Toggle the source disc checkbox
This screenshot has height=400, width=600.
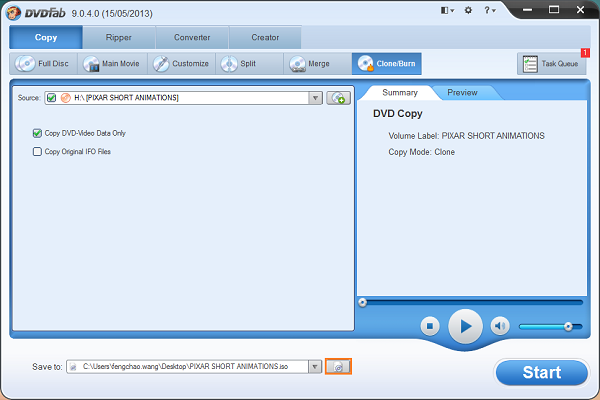coord(51,98)
